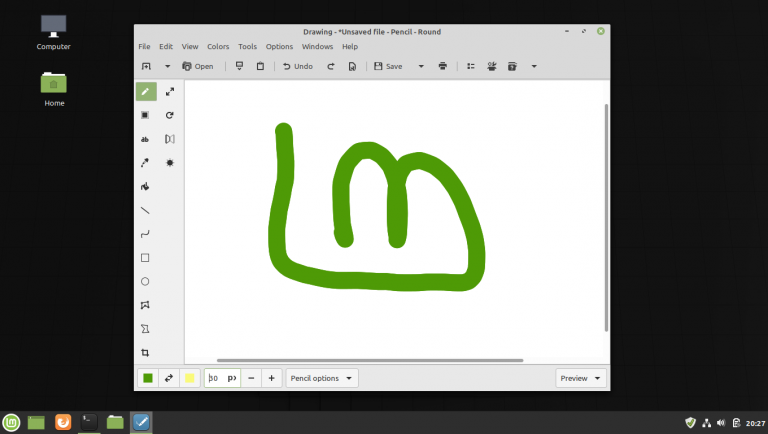Click the toolbar icon right of the list icon
The height and width of the screenshot is (434, 768).
point(492,66)
